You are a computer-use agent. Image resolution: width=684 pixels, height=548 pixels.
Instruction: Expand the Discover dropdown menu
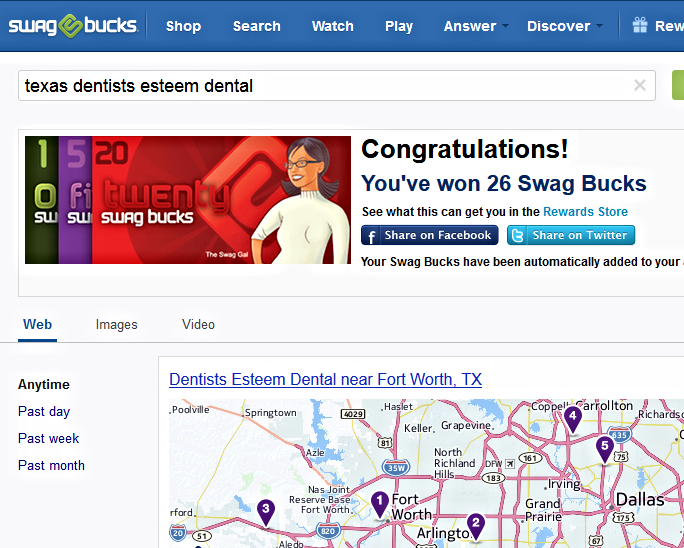click(564, 26)
